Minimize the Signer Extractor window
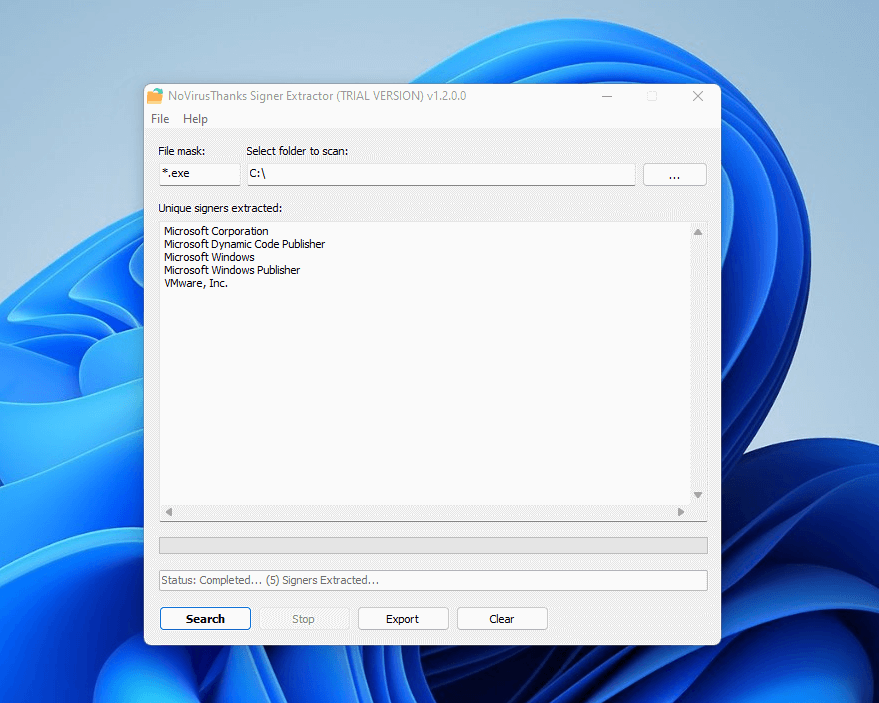 pos(607,96)
